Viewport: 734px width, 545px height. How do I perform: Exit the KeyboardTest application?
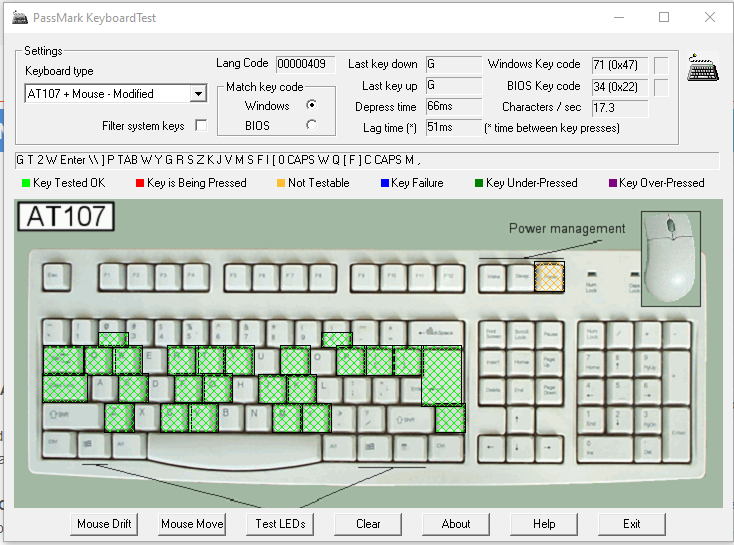click(631, 524)
